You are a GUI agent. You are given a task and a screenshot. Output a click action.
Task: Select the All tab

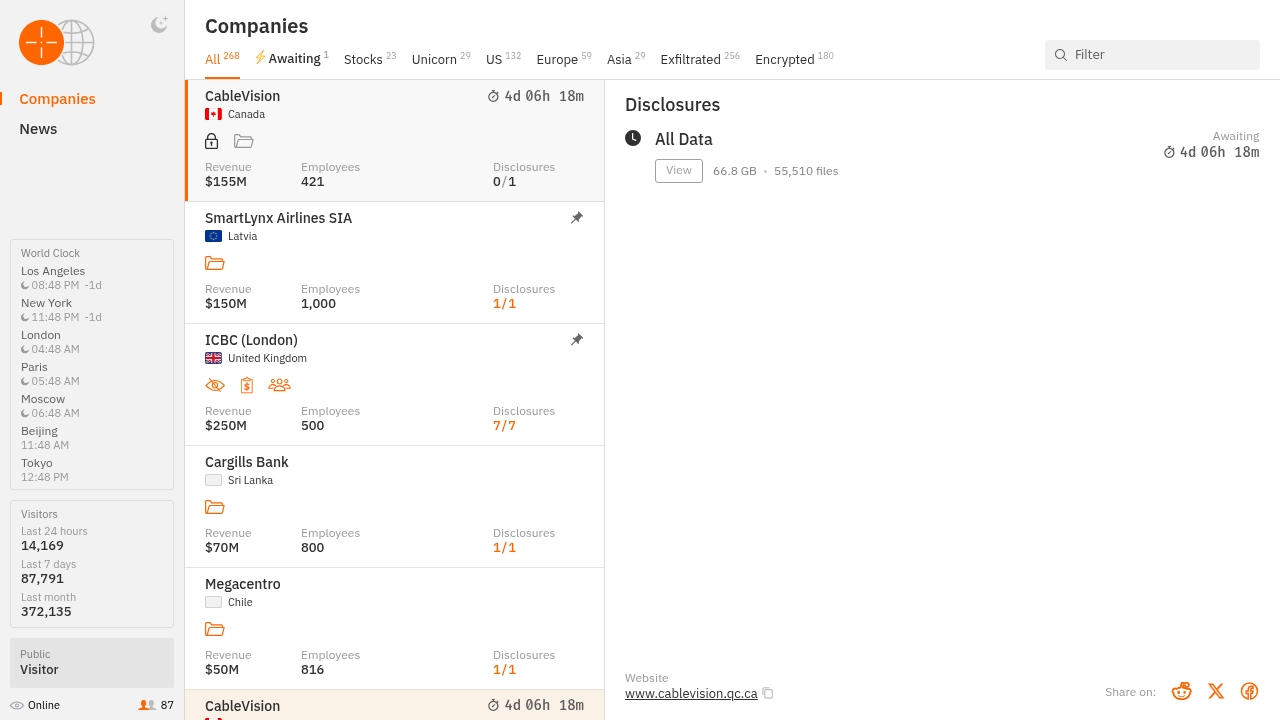222,59
